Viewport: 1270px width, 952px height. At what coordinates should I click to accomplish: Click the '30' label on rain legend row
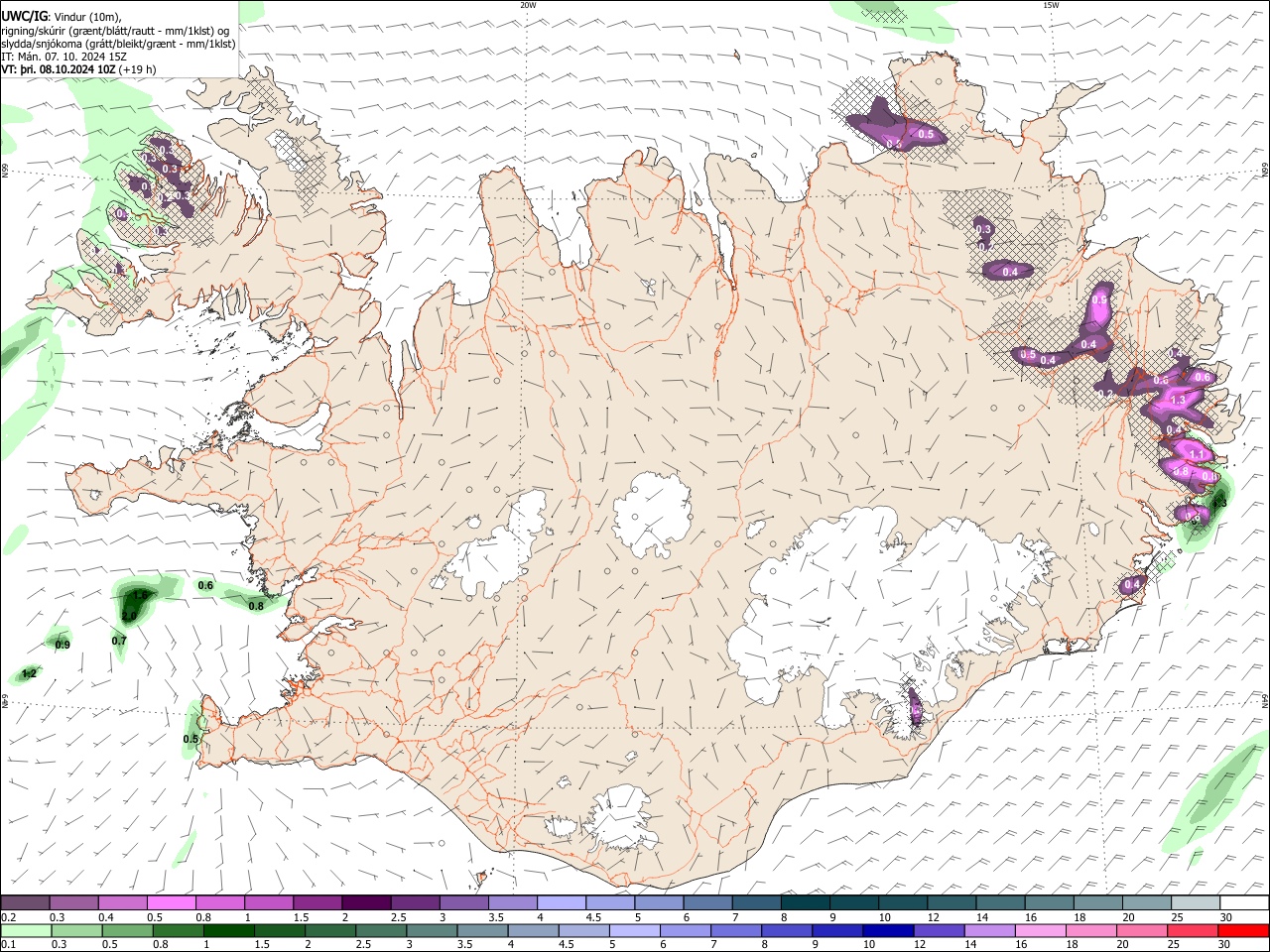(x=1226, y=945)
